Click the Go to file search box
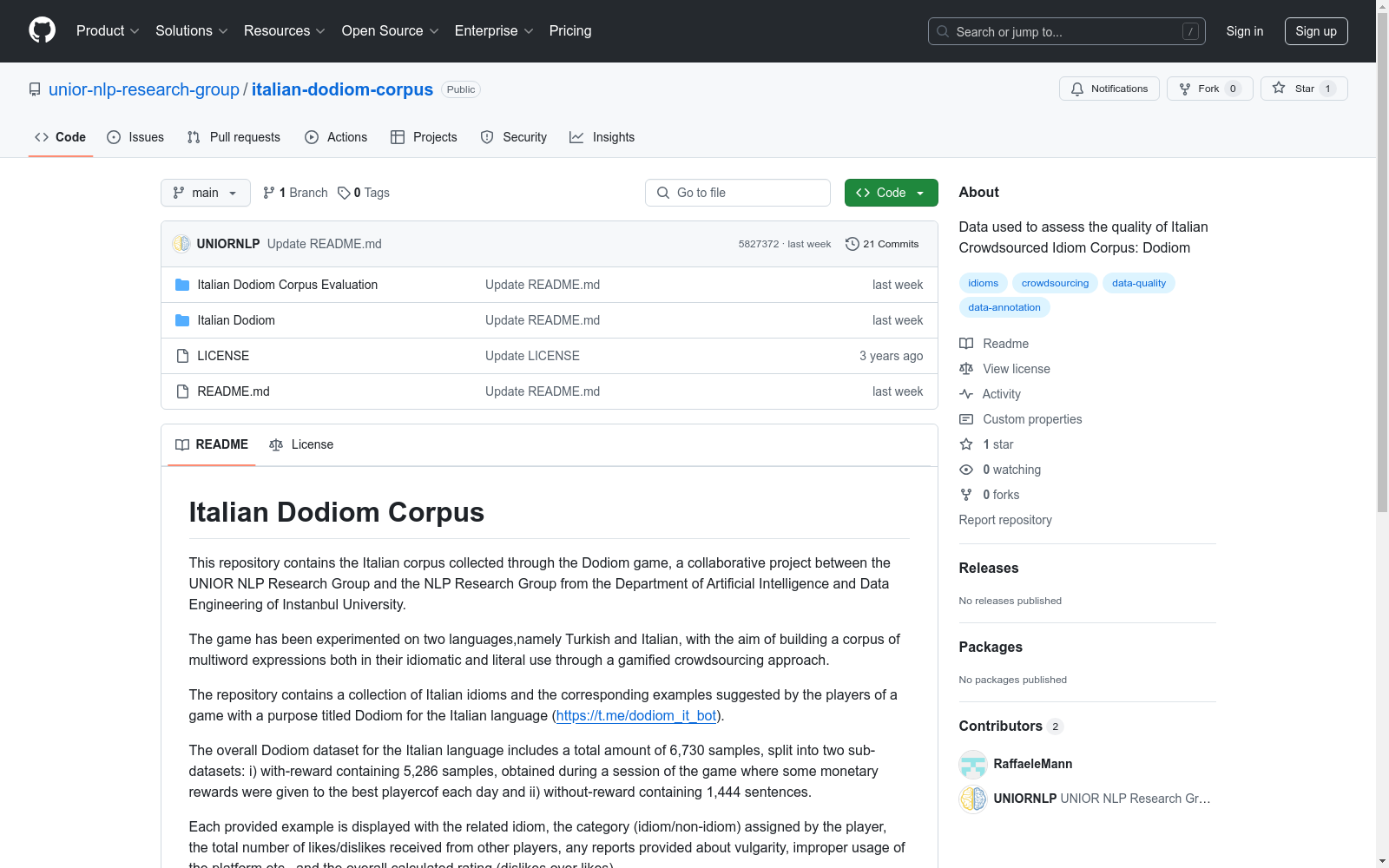 (x=738, y=193)
